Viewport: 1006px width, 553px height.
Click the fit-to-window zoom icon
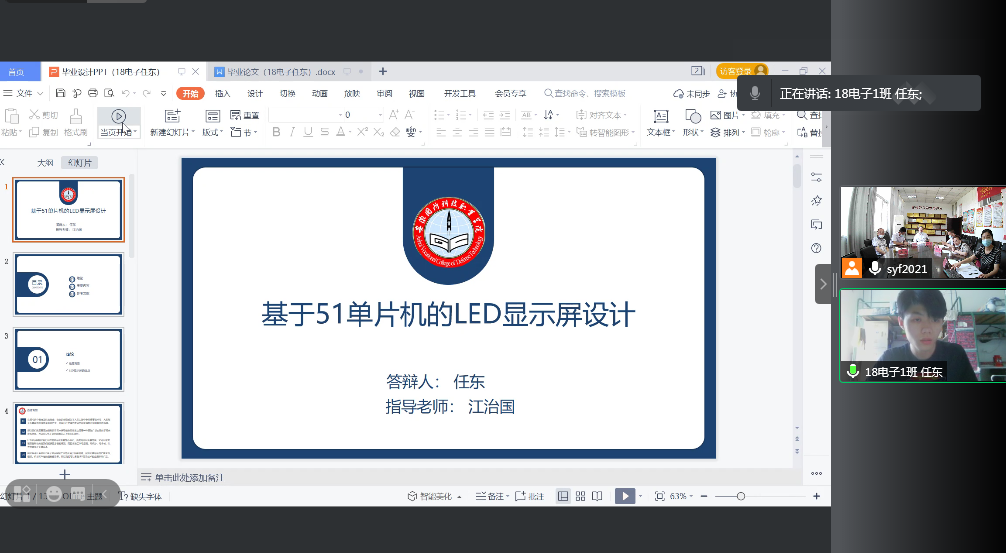pyautogui.click(x=659, y=496)
